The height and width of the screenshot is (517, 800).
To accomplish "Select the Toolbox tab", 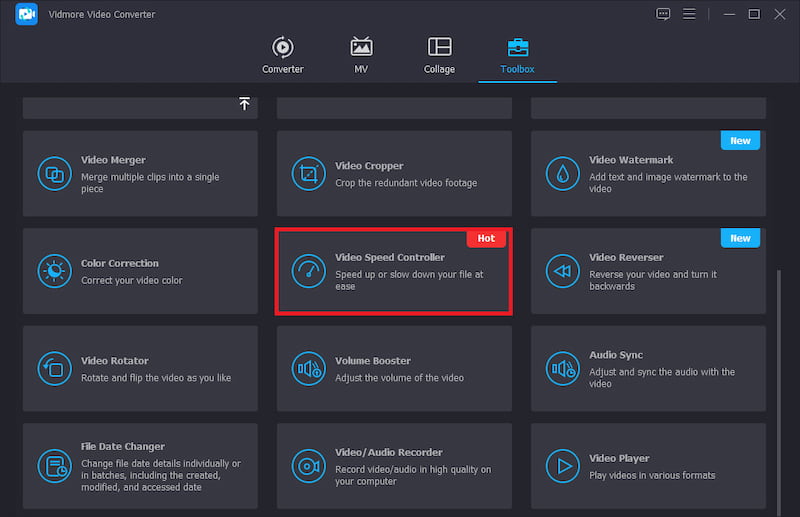I will pos(517,56).
